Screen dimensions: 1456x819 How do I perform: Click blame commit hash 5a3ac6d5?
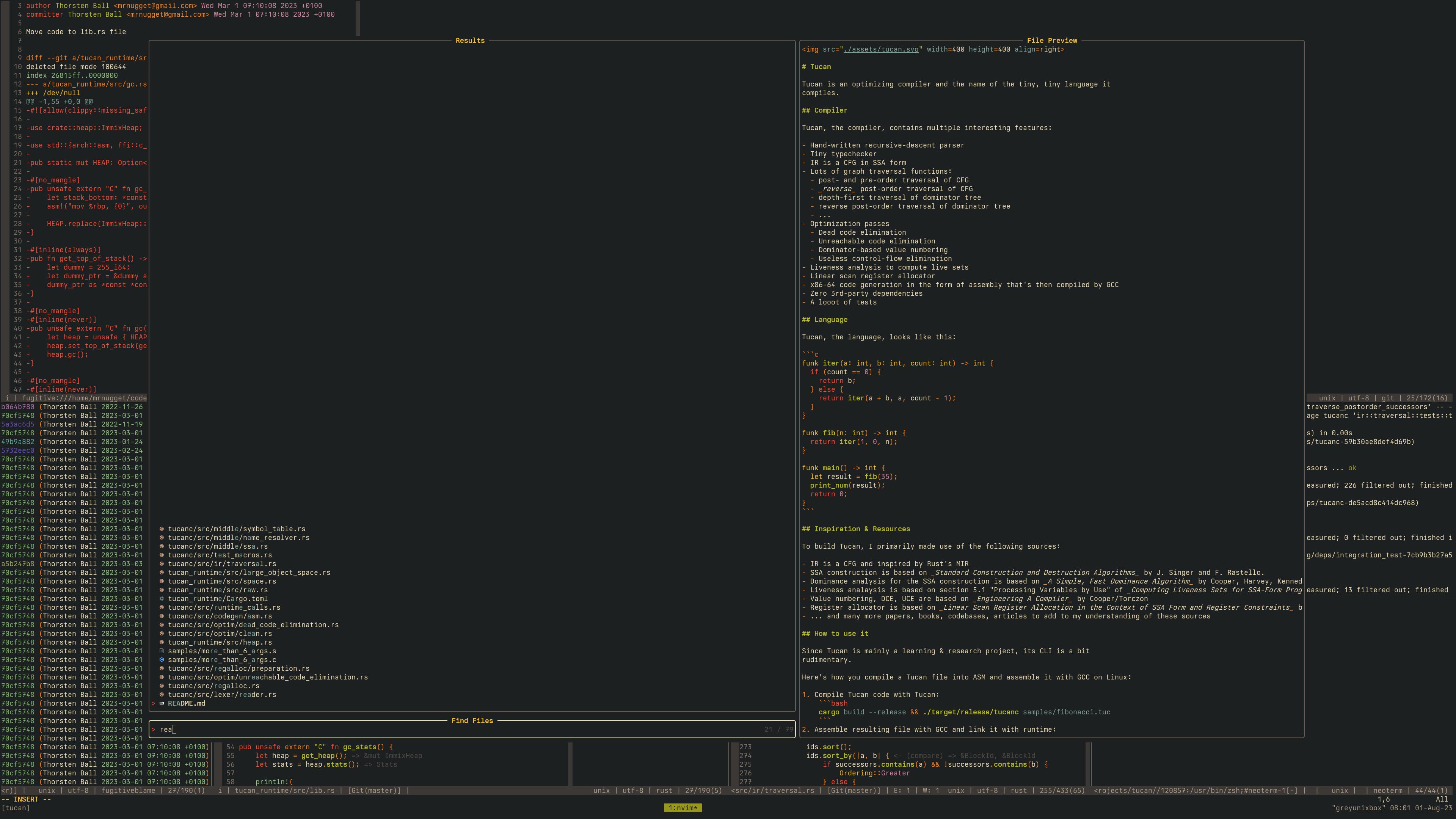[17, 425]
